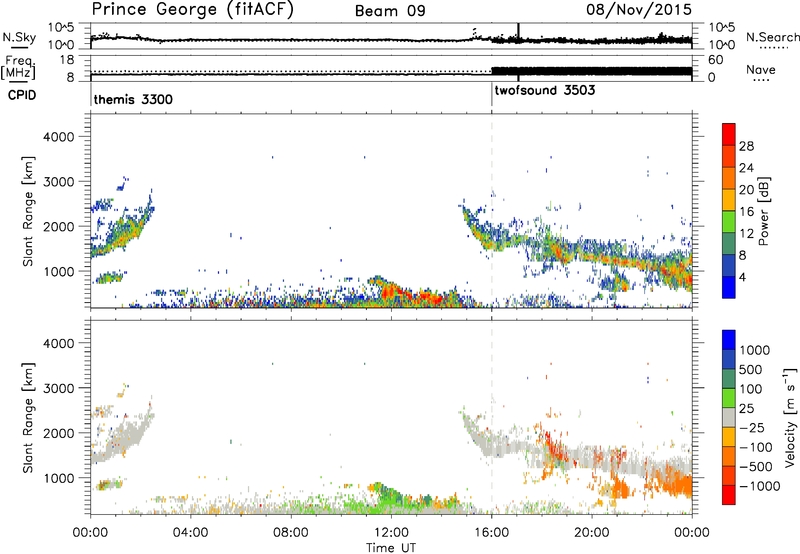Click the gray -25 to 25 velocity swatch

coord(729,417)
